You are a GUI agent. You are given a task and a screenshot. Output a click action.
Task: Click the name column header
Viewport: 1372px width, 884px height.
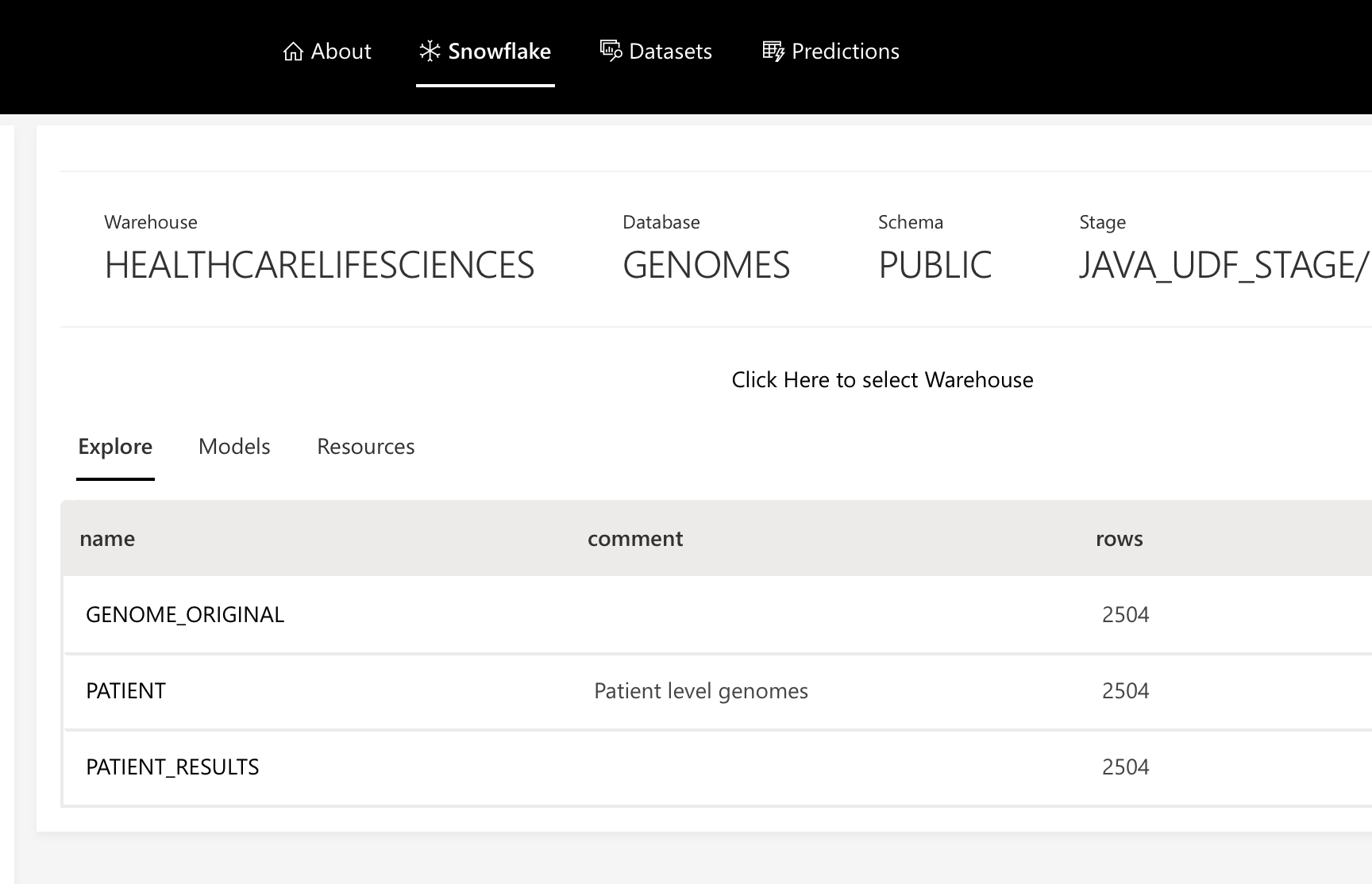point(107,539)
